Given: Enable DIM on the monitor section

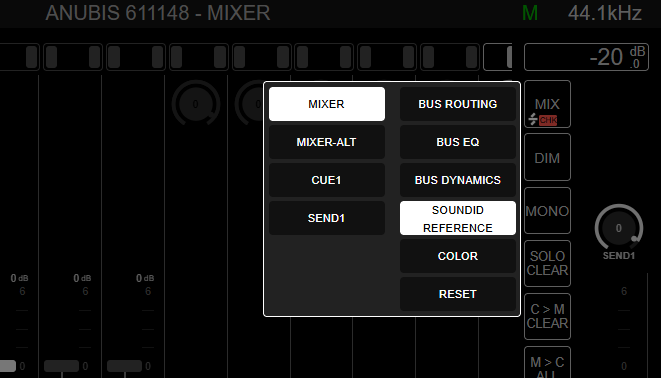Looking at the screenshot, I should click(547, 157).
